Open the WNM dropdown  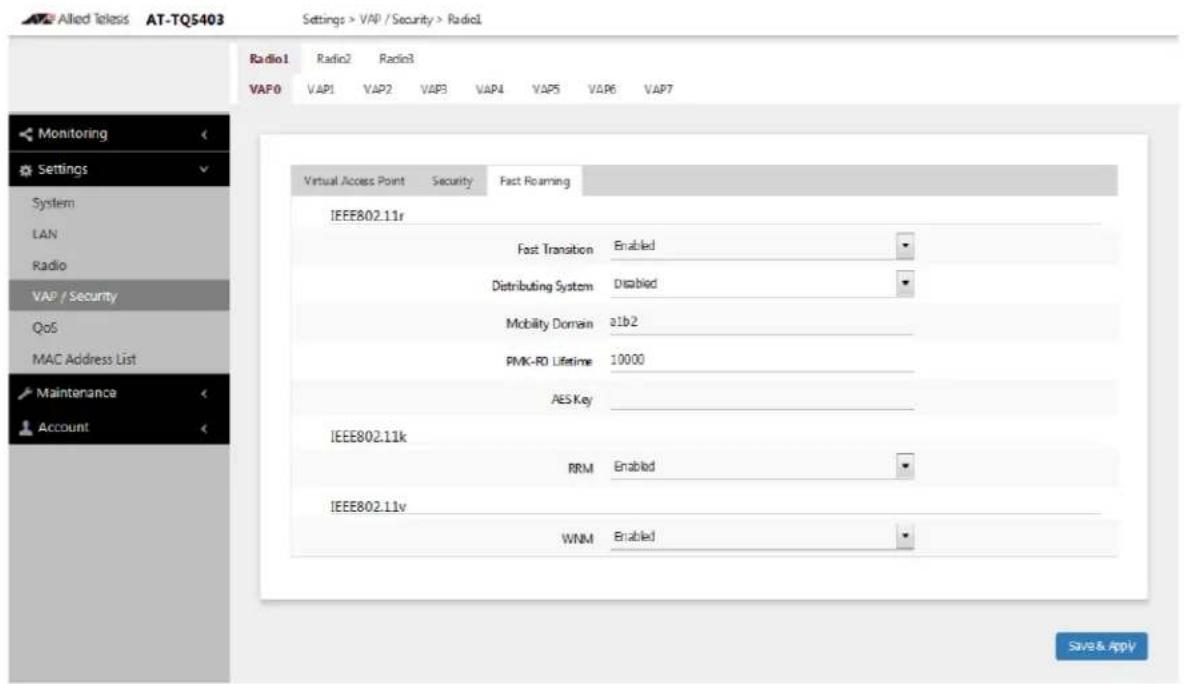(x=762, y=537)
